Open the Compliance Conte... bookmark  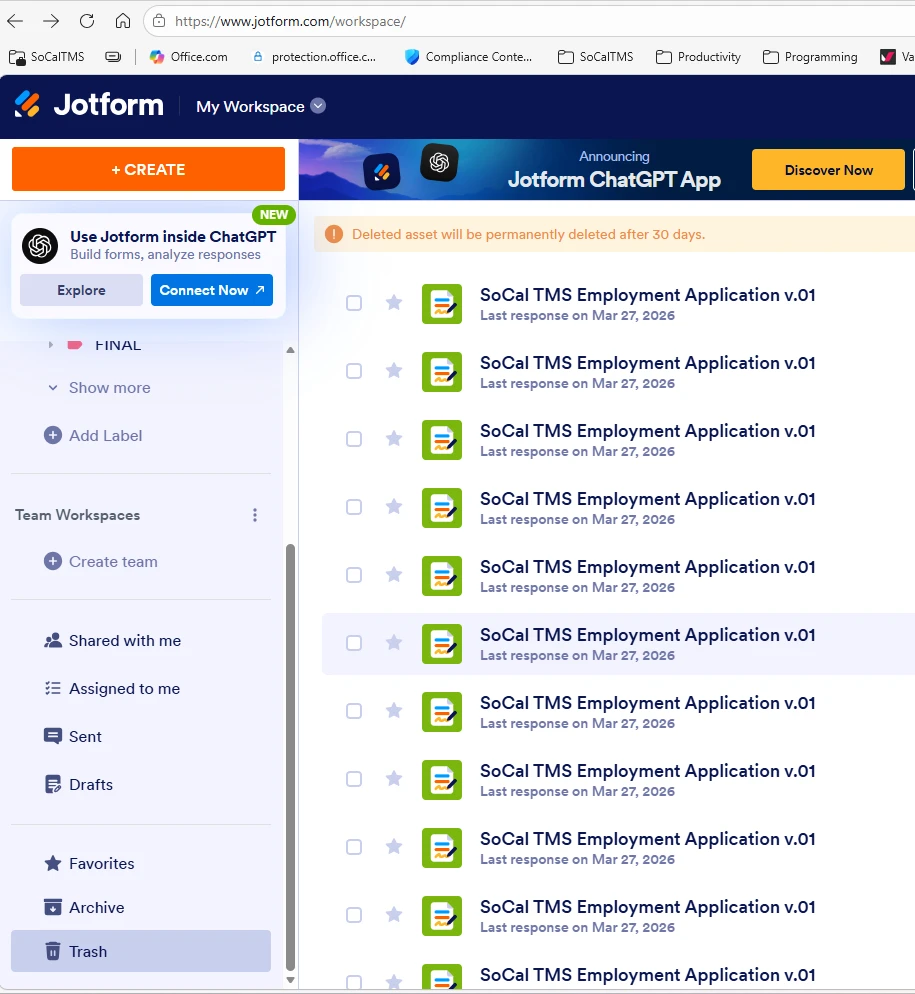pos(469,57)
